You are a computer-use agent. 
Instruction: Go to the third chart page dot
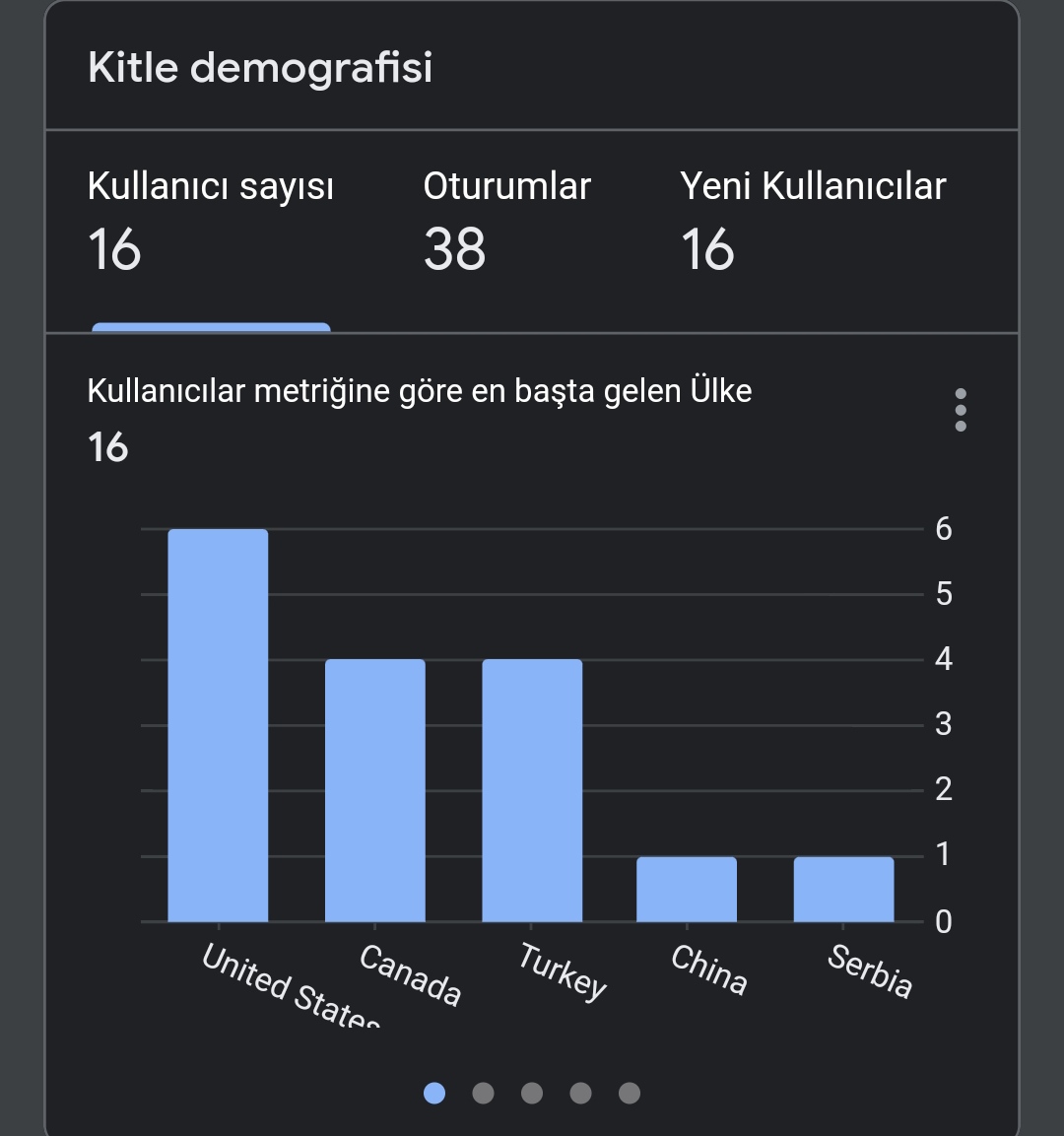[532, 1093]
